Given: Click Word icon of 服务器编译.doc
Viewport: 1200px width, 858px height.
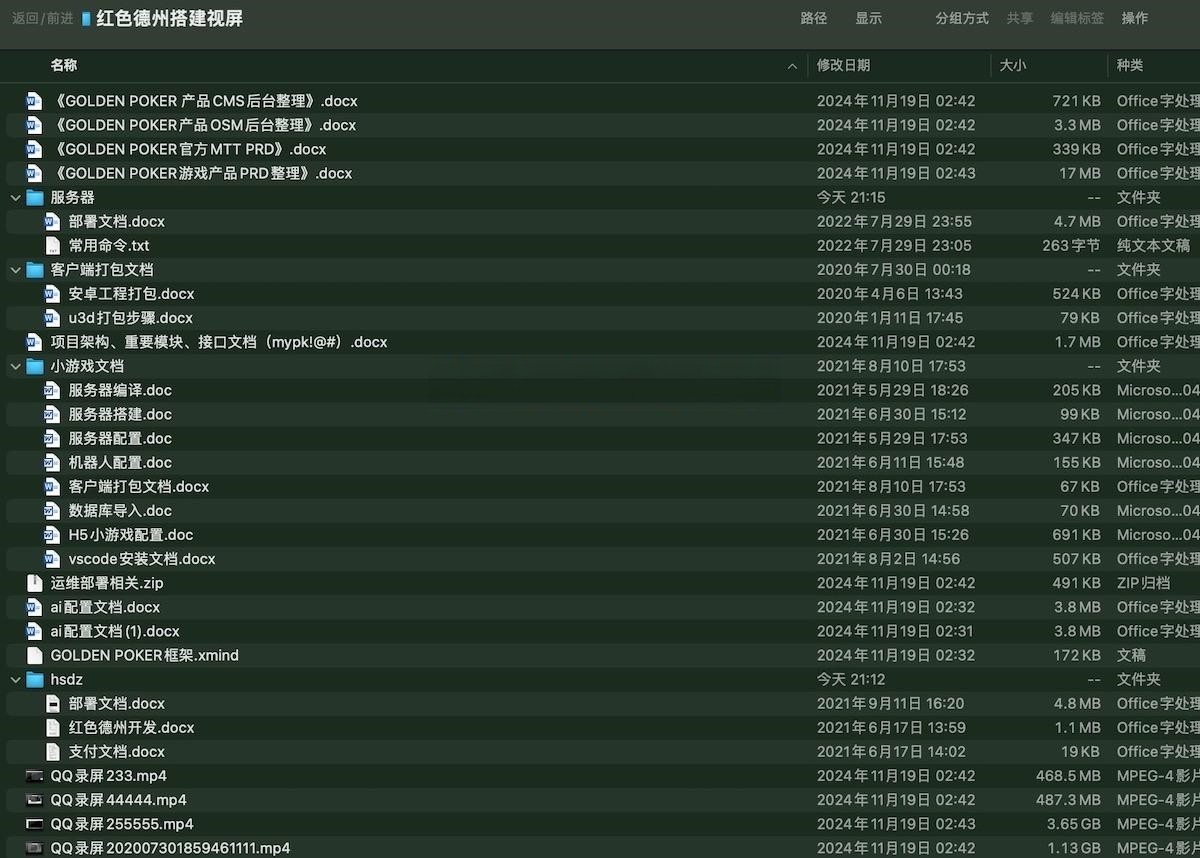Looking at the screenshot, I should 52,390.
